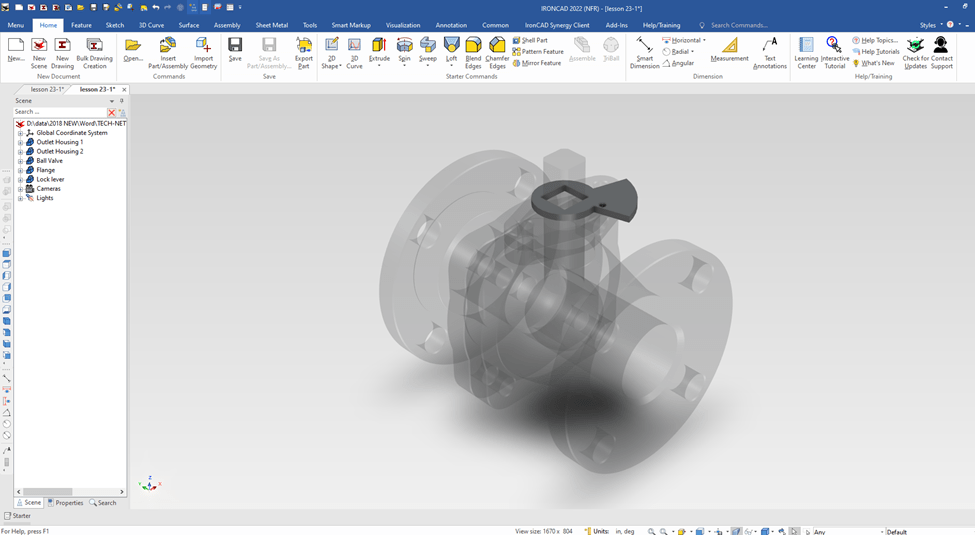975x535 pixels.
Task: Select the Spin tool in the ribbon
Action: tap(404, 45)
